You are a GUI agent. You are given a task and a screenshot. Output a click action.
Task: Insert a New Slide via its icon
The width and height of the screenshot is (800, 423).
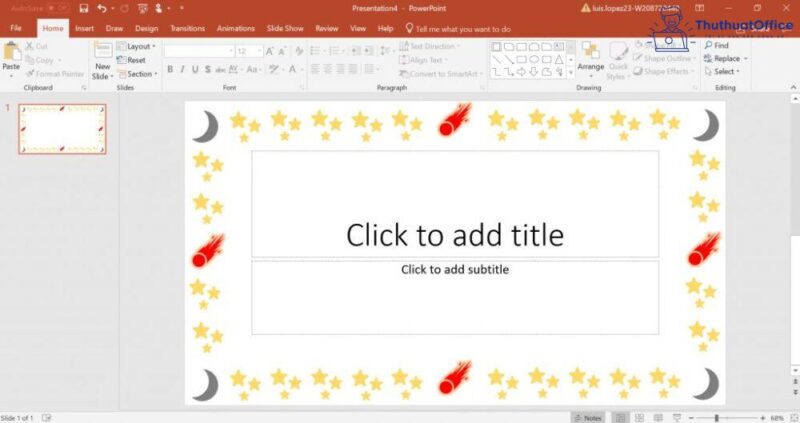pos(103,50)
